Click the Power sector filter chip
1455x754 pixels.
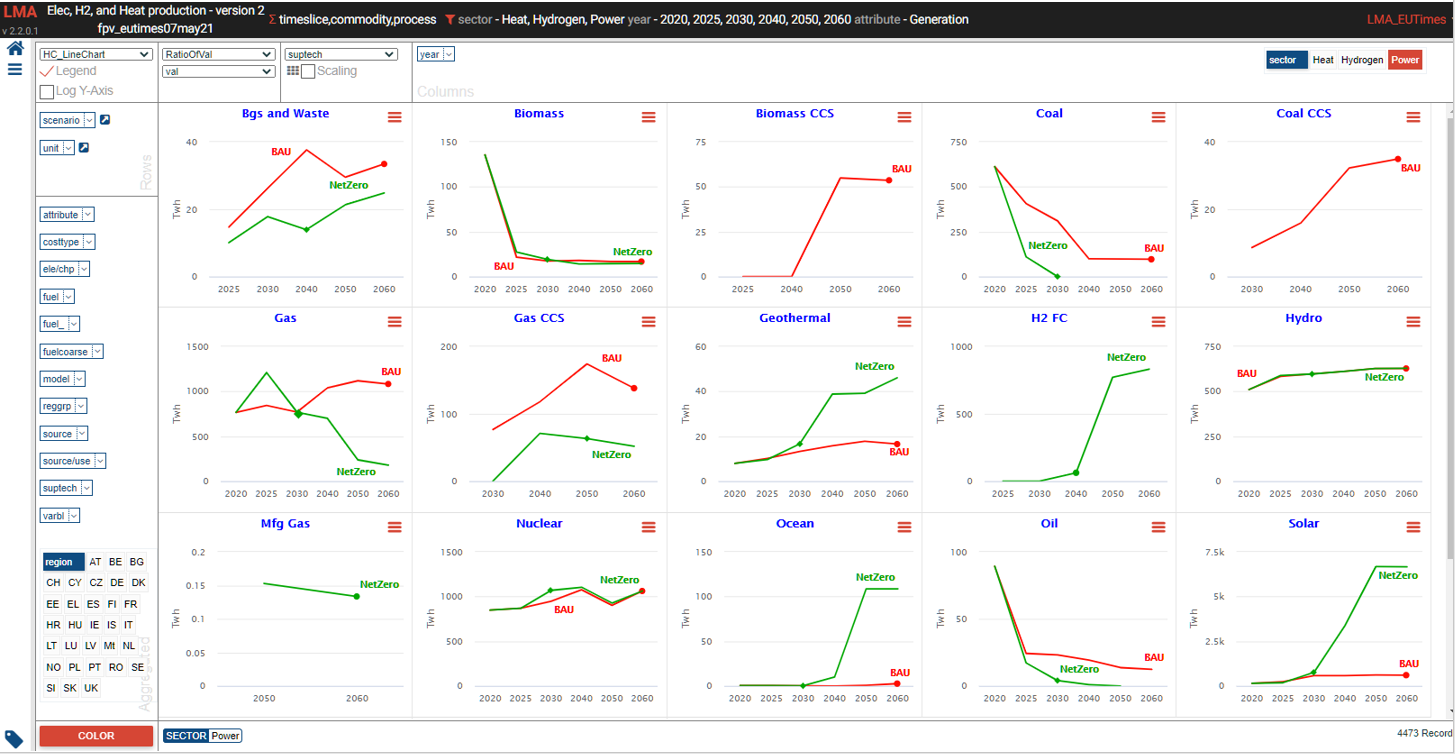tap(225, 736)
